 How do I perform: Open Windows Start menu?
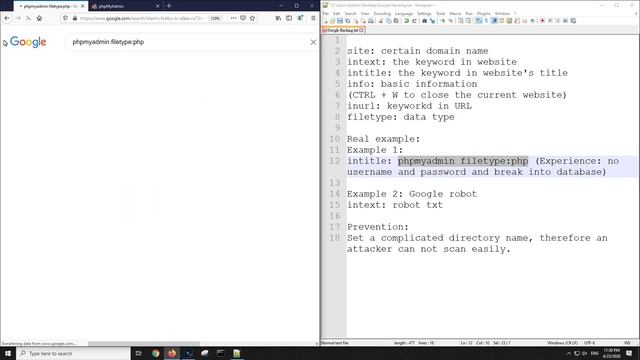click(x=8, y=353)
